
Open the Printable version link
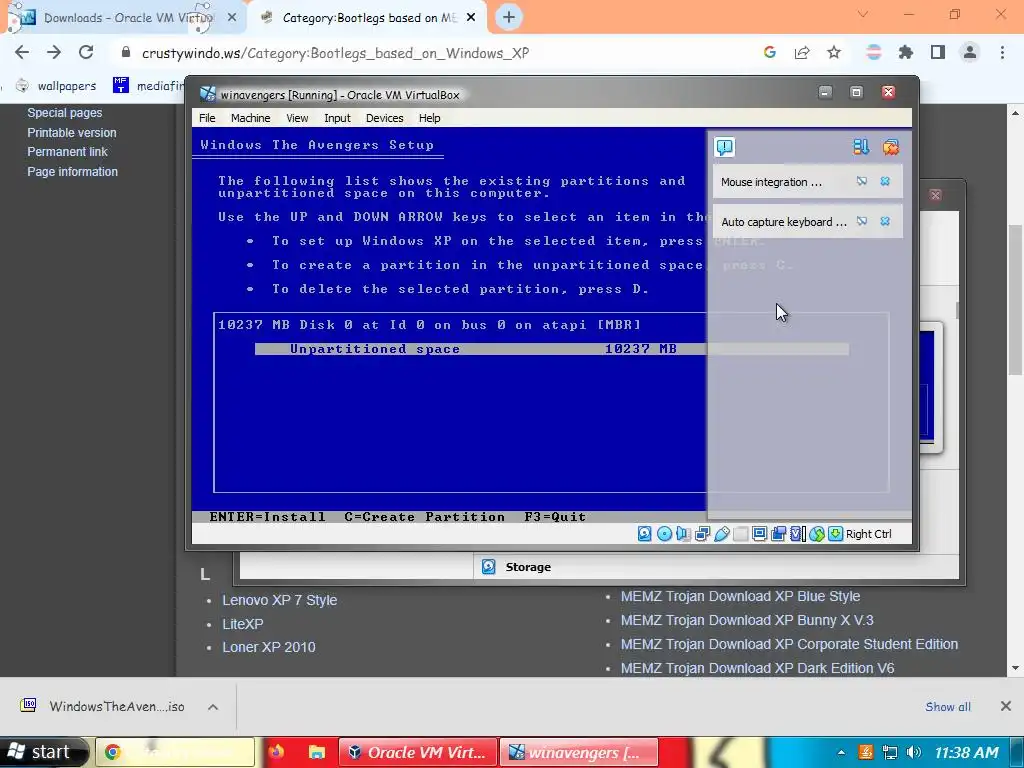pos(72,133)
